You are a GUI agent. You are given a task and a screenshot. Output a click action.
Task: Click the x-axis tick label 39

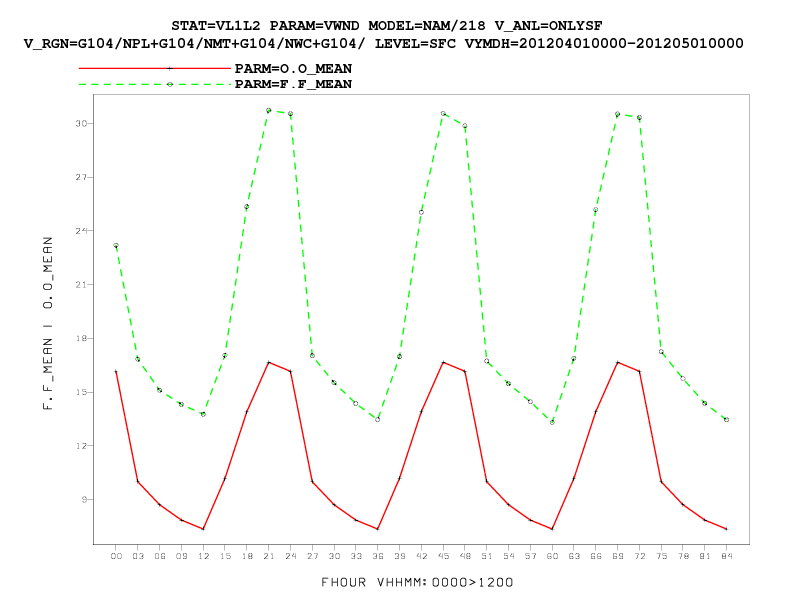[x=400, y=556]
